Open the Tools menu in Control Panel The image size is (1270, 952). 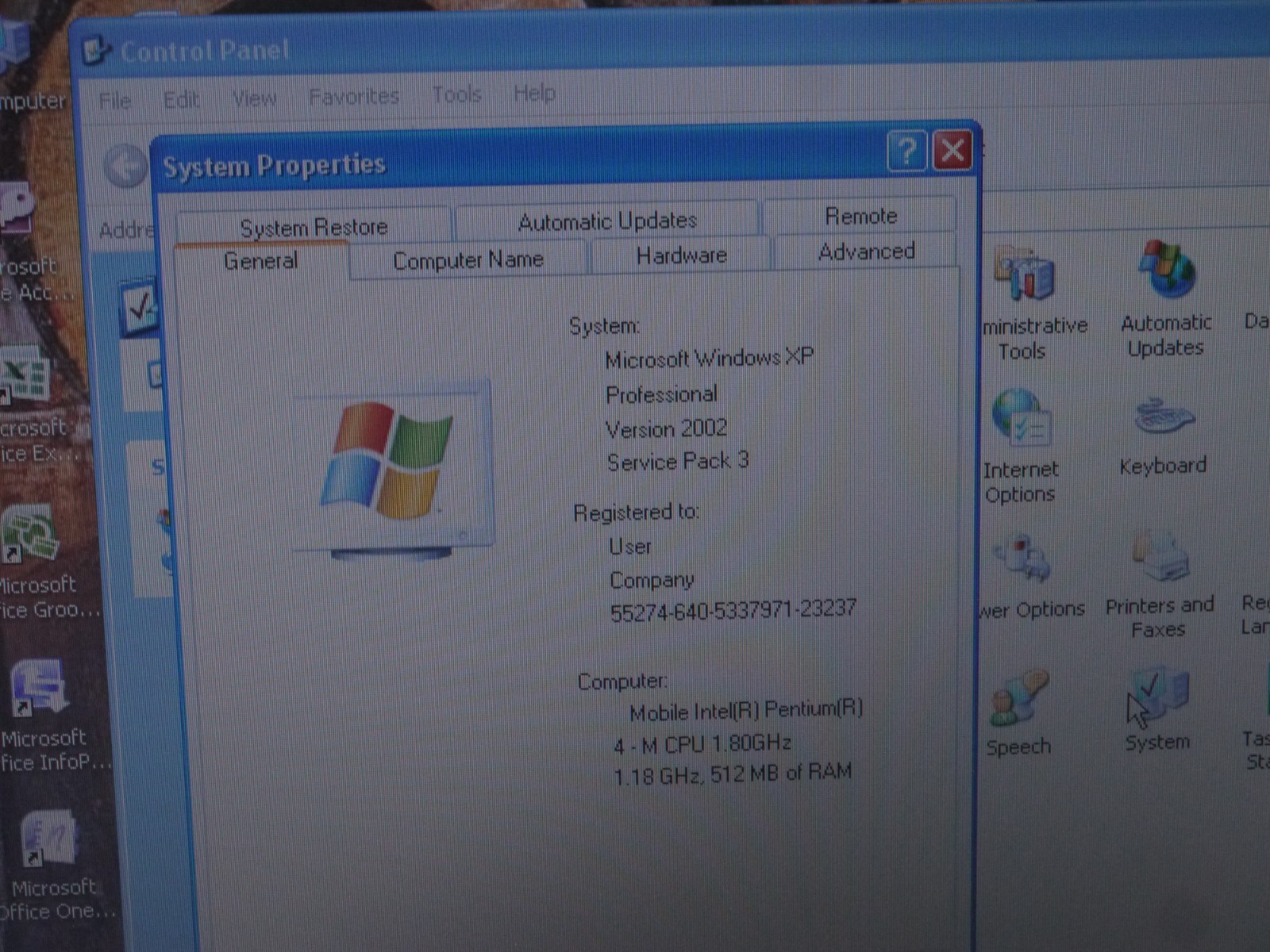coord(456,94)
